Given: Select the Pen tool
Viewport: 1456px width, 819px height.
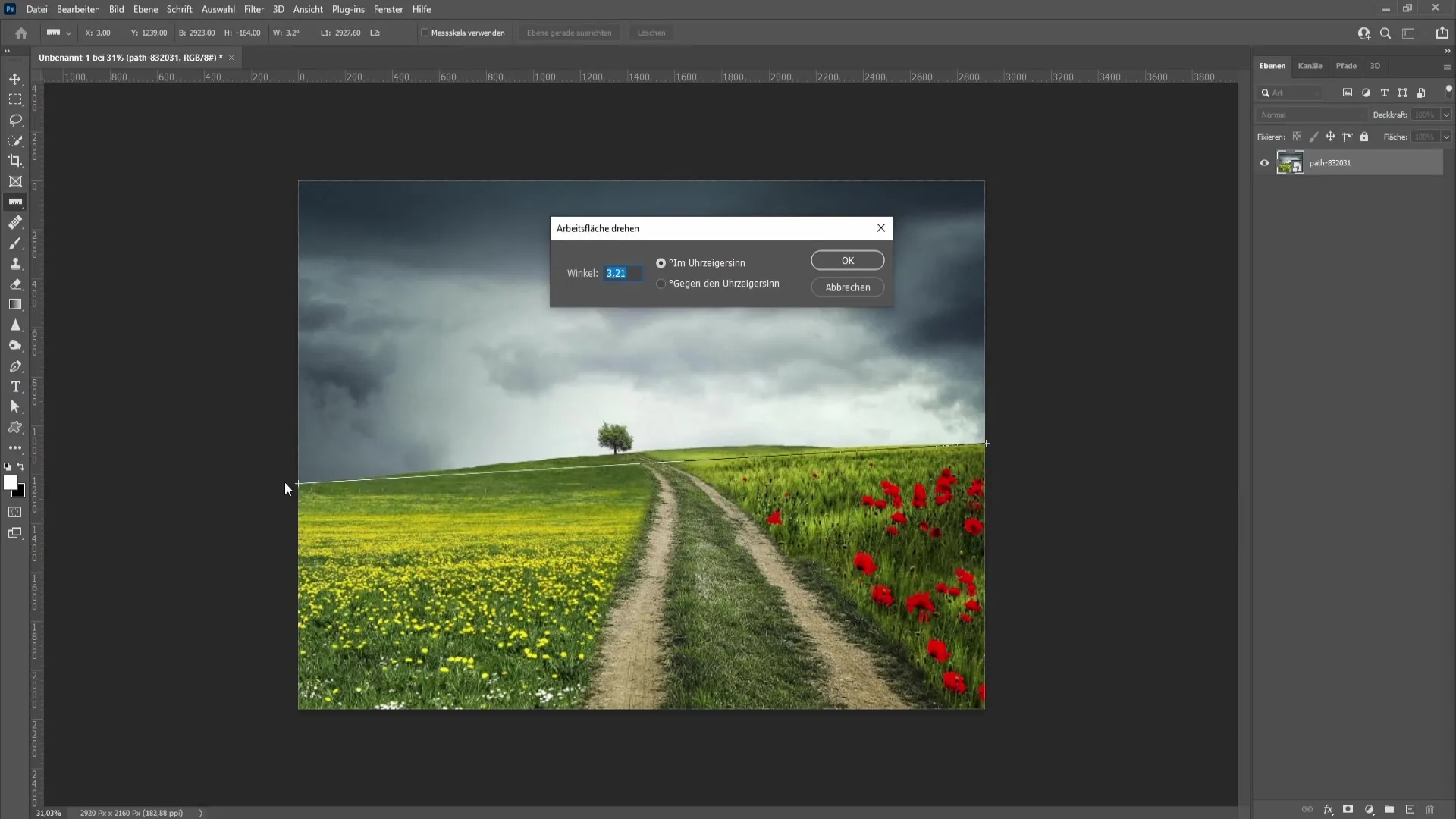Looking at the screenshot, I should click(15, 366).
